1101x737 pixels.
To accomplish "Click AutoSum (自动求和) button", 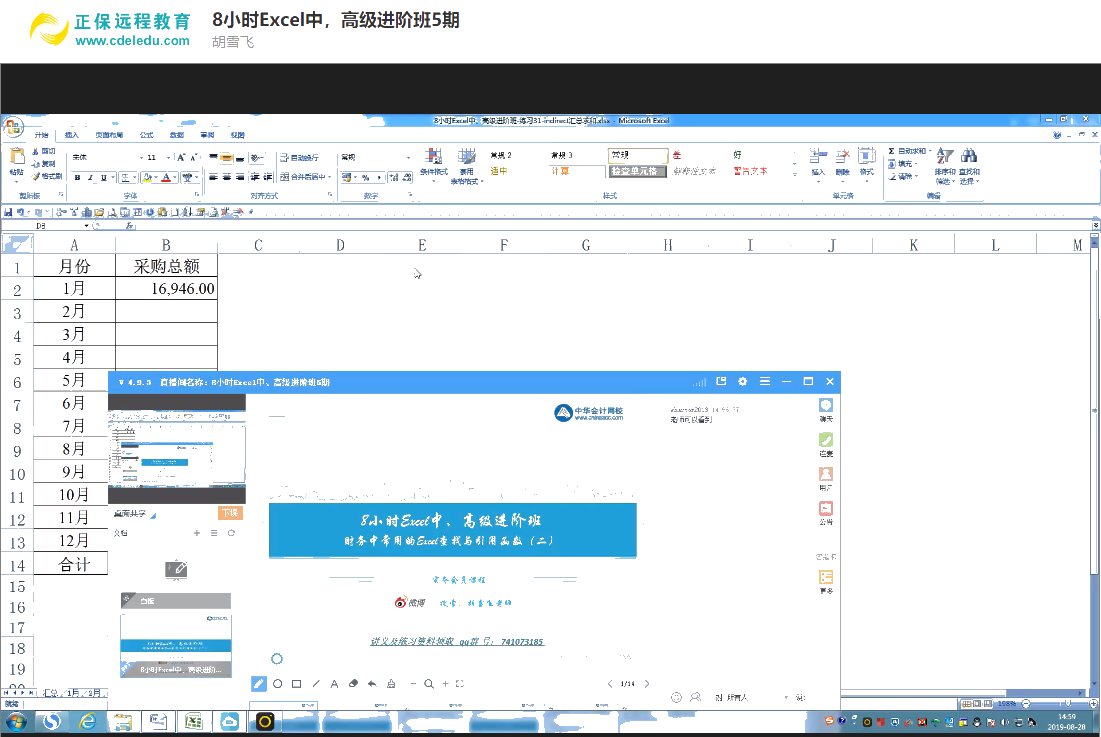I will click(x=909, y=151).
